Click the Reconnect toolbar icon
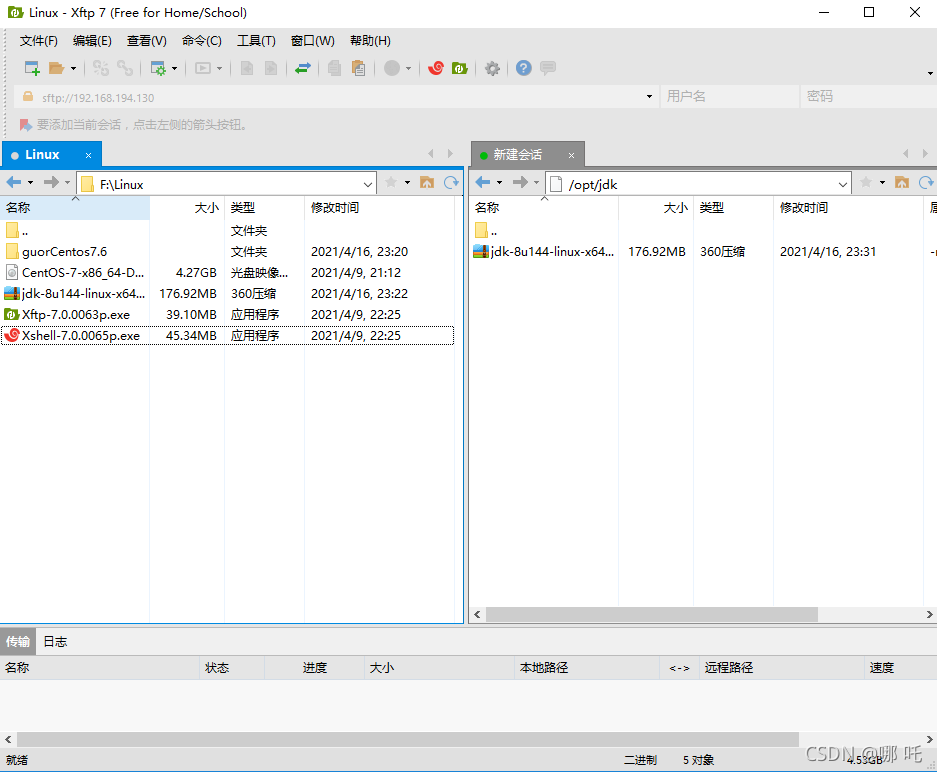The image size is (937, 772). 100,68
